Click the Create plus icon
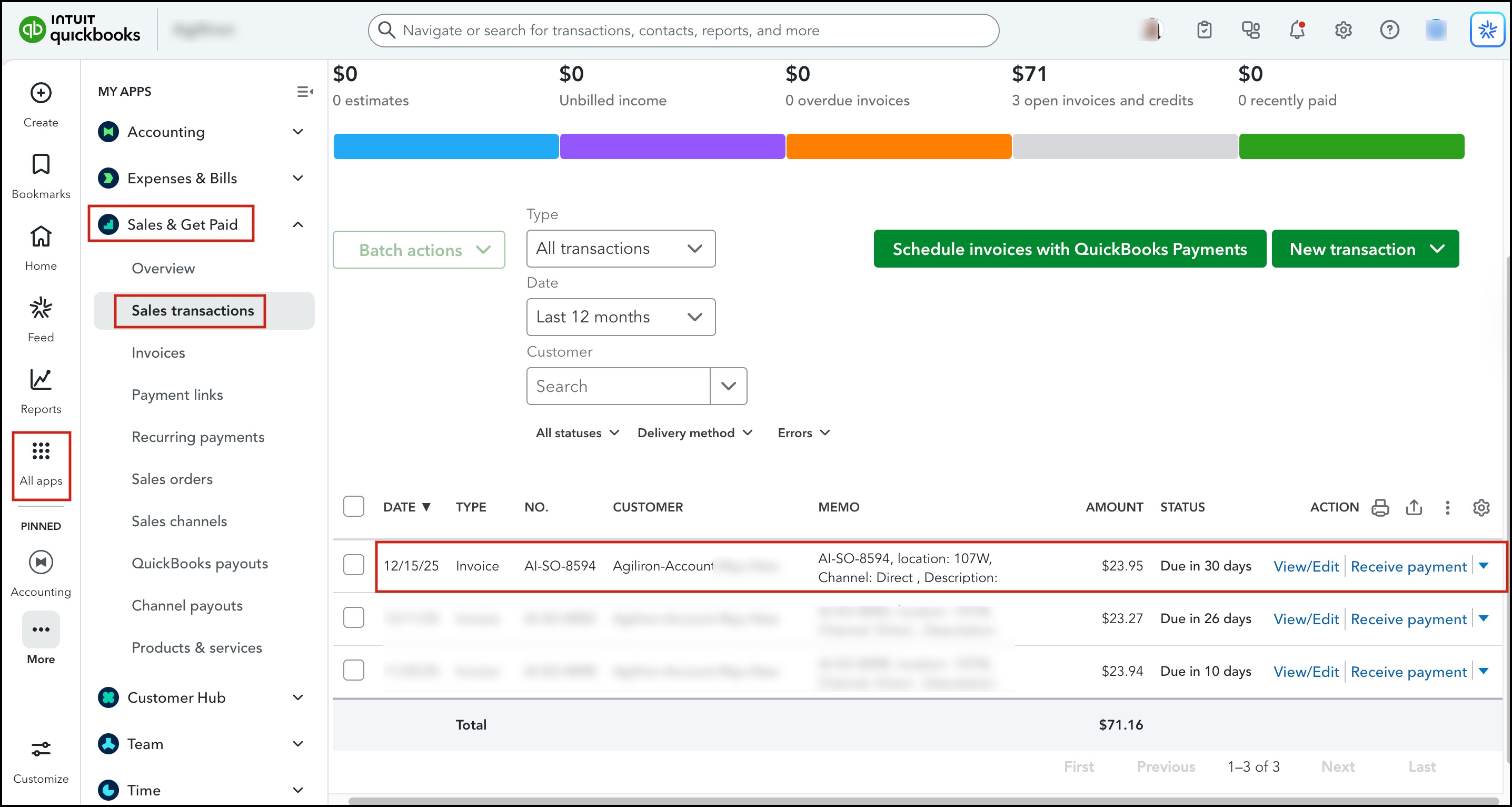This screenshot has height=807, width=1512. pos(41,93)
